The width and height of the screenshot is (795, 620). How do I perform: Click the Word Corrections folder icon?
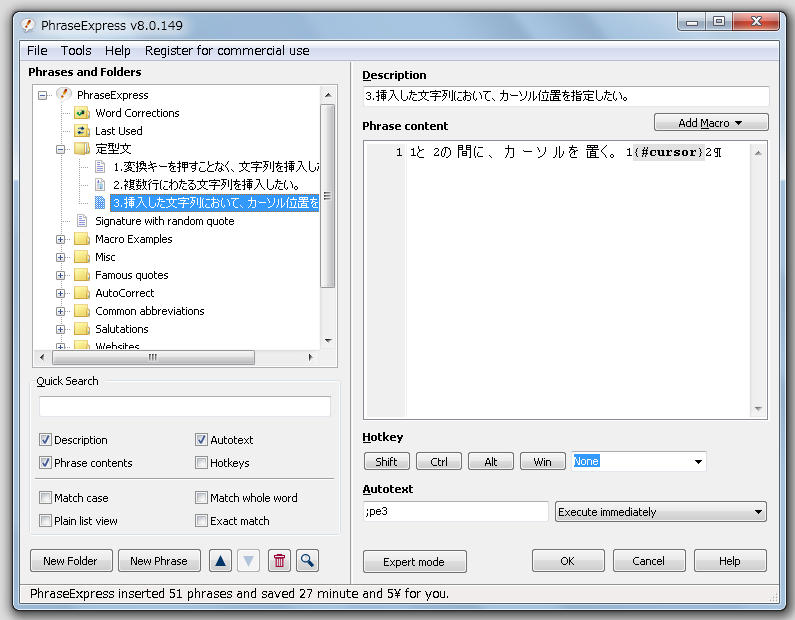coord(82,113)
